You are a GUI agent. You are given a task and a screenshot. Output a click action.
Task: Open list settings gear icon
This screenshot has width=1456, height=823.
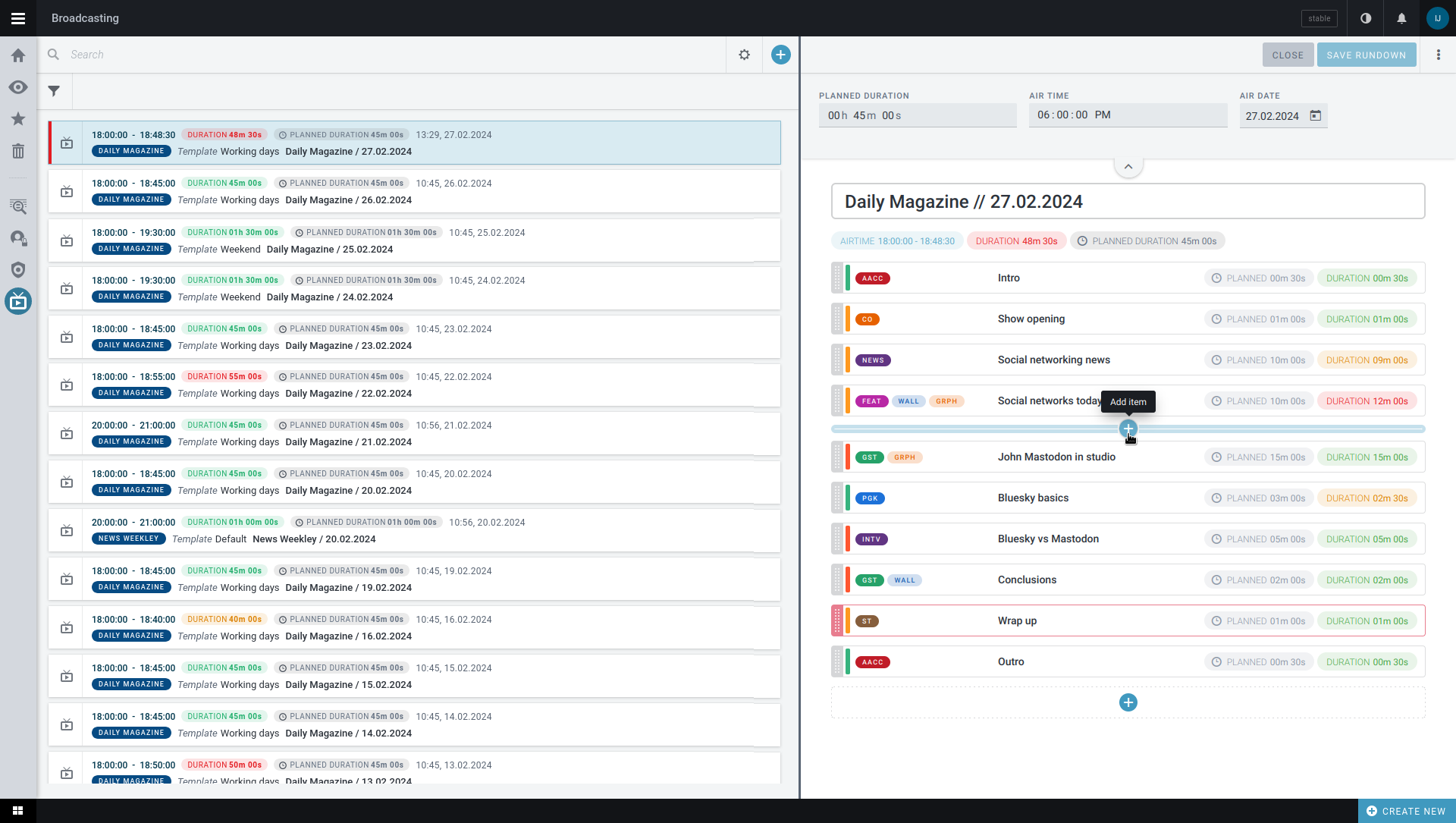pyautogui.click(x=745, y=55)
